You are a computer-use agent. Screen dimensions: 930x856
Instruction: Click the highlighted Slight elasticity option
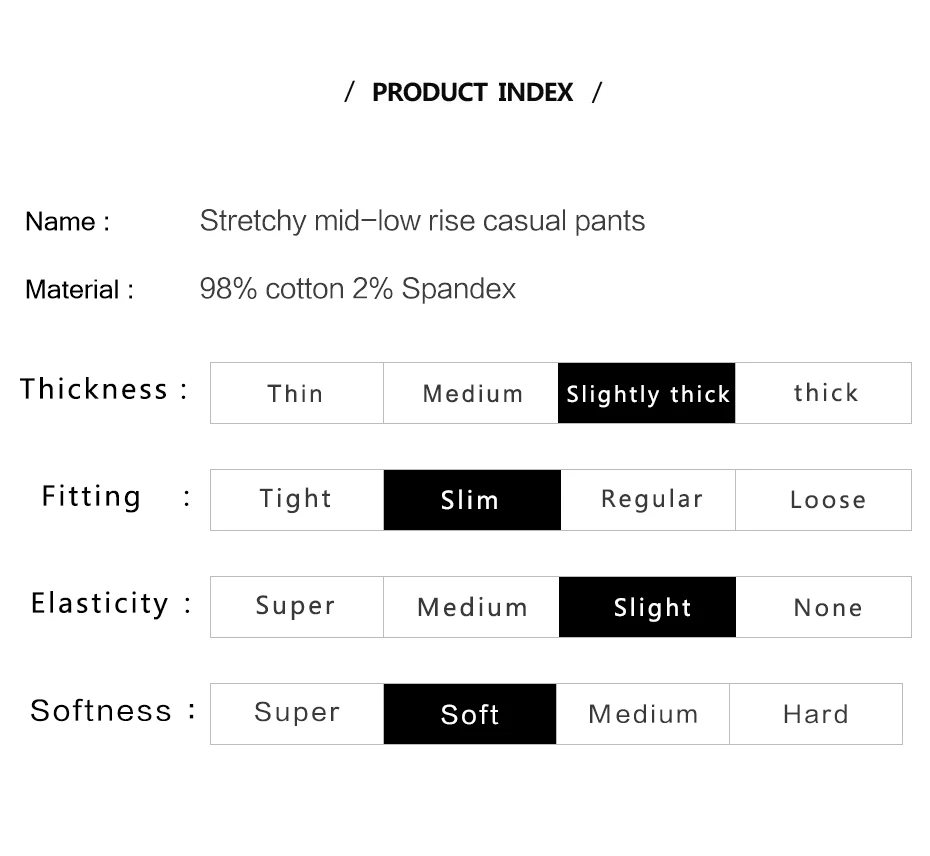pyautogui.click(x=648, y=606)
